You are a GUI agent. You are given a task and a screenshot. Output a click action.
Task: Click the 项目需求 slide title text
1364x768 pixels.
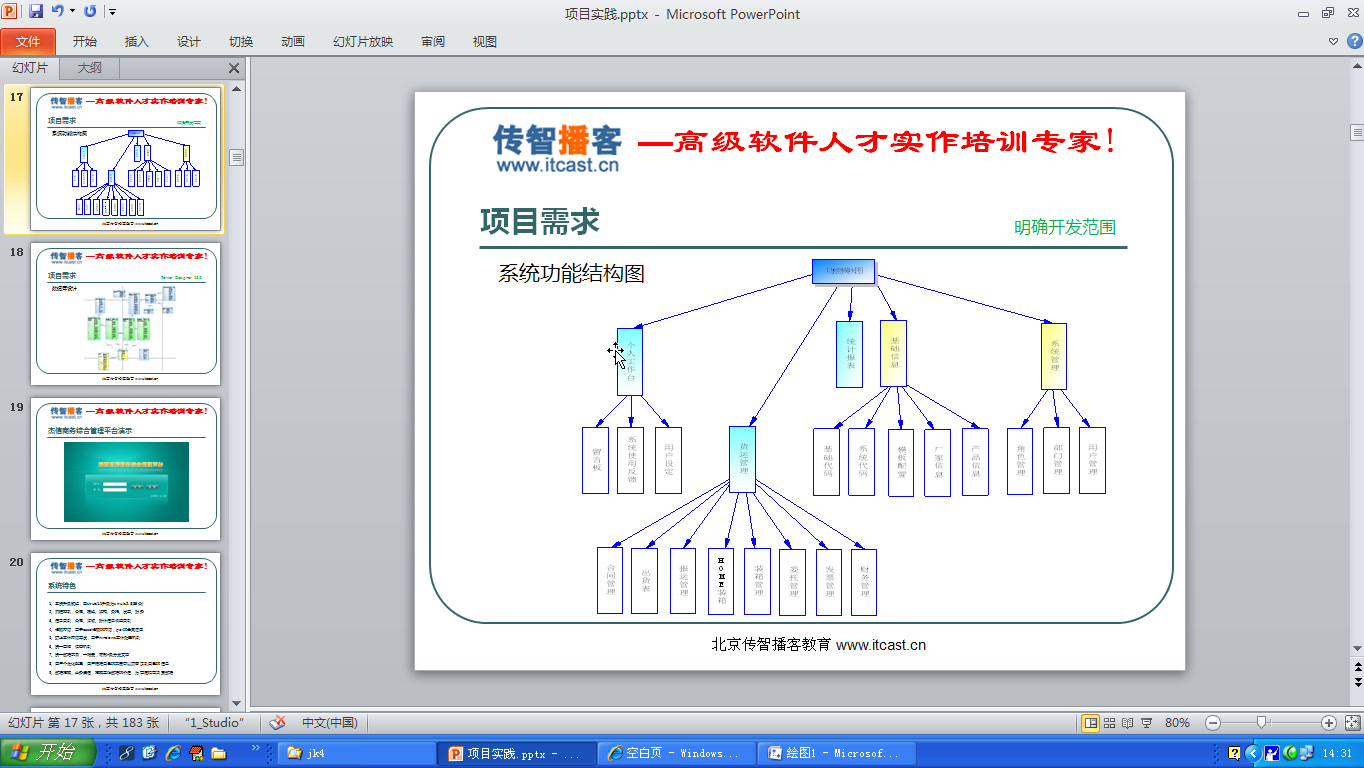coord(540,221)
